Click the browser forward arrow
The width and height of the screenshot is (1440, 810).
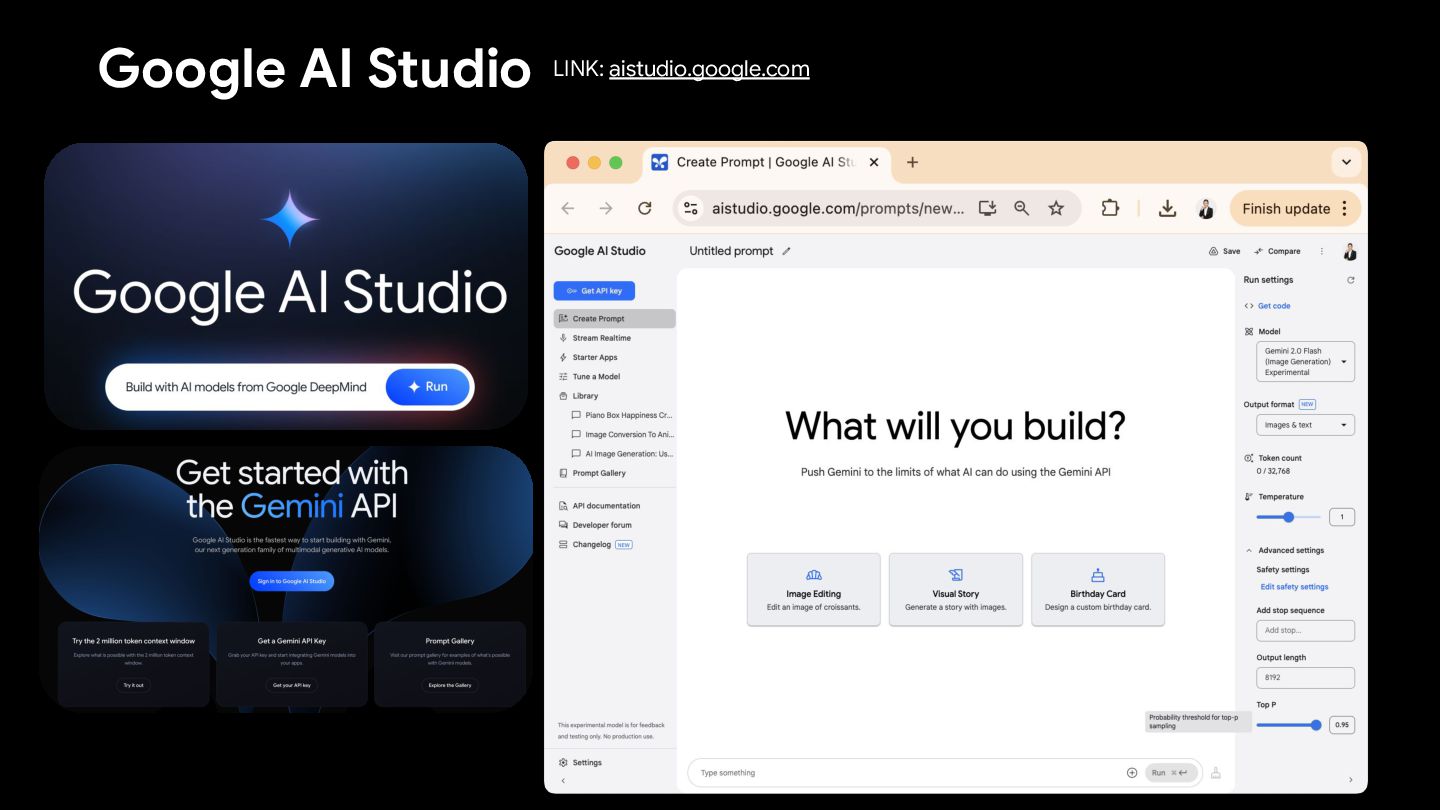click(x=606, y=208)
